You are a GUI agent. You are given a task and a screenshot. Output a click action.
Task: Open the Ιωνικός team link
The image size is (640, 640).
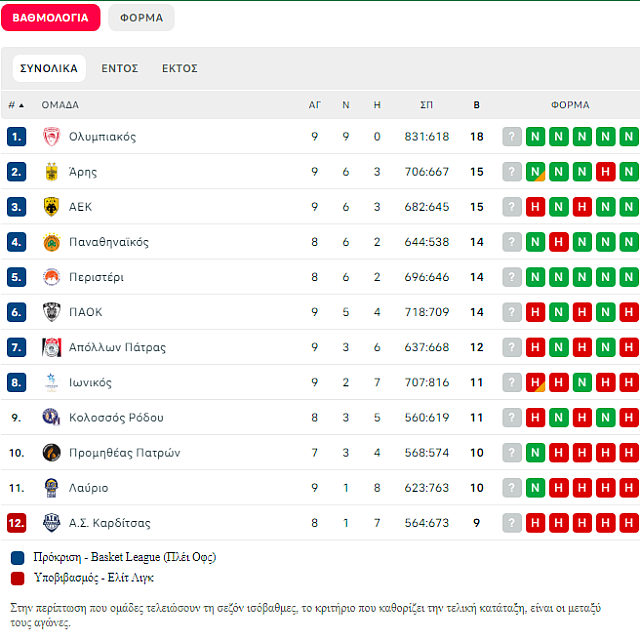[90, 383]
